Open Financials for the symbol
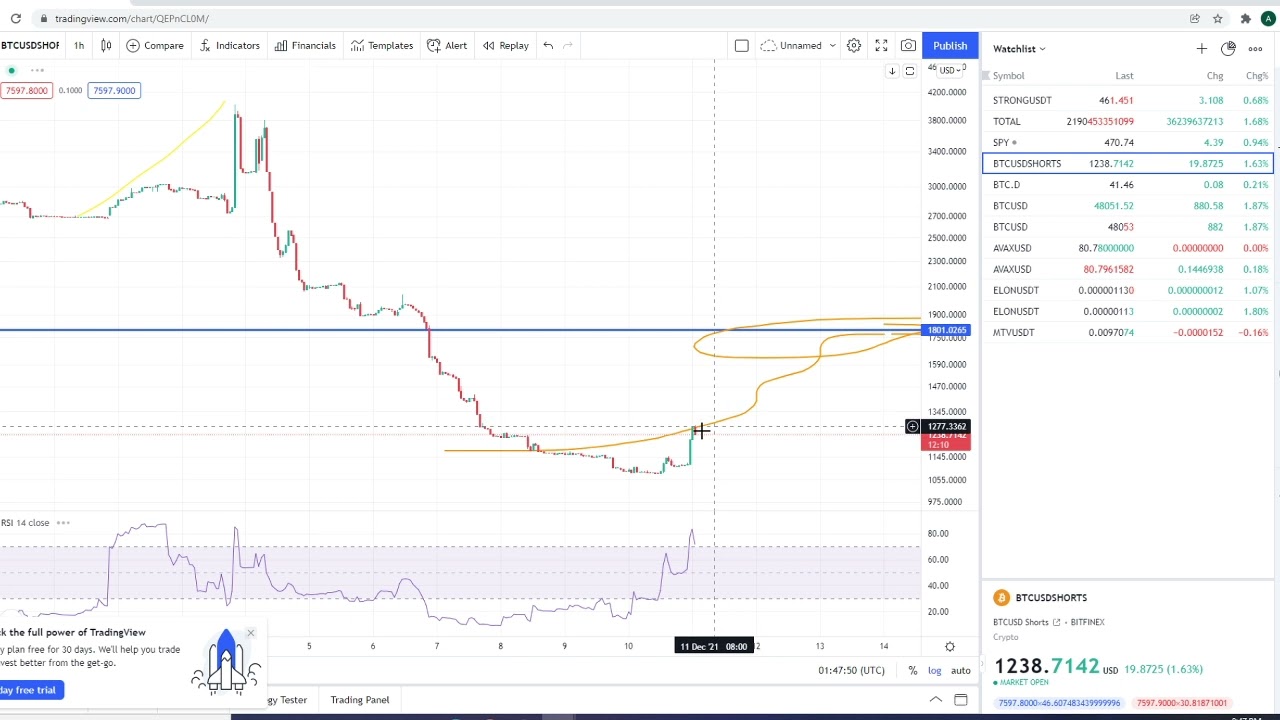Viewport: 1280px width, 720px height. point(305,45)
